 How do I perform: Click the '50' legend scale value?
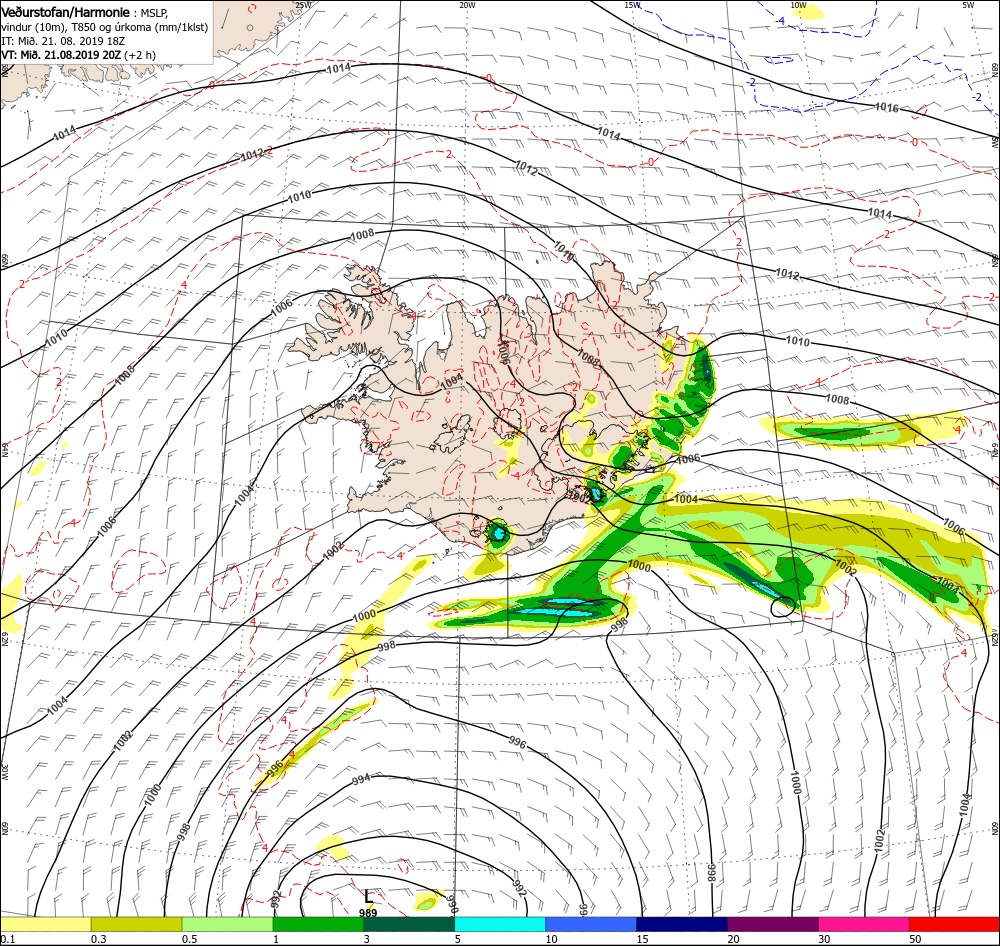pos(915,939)
